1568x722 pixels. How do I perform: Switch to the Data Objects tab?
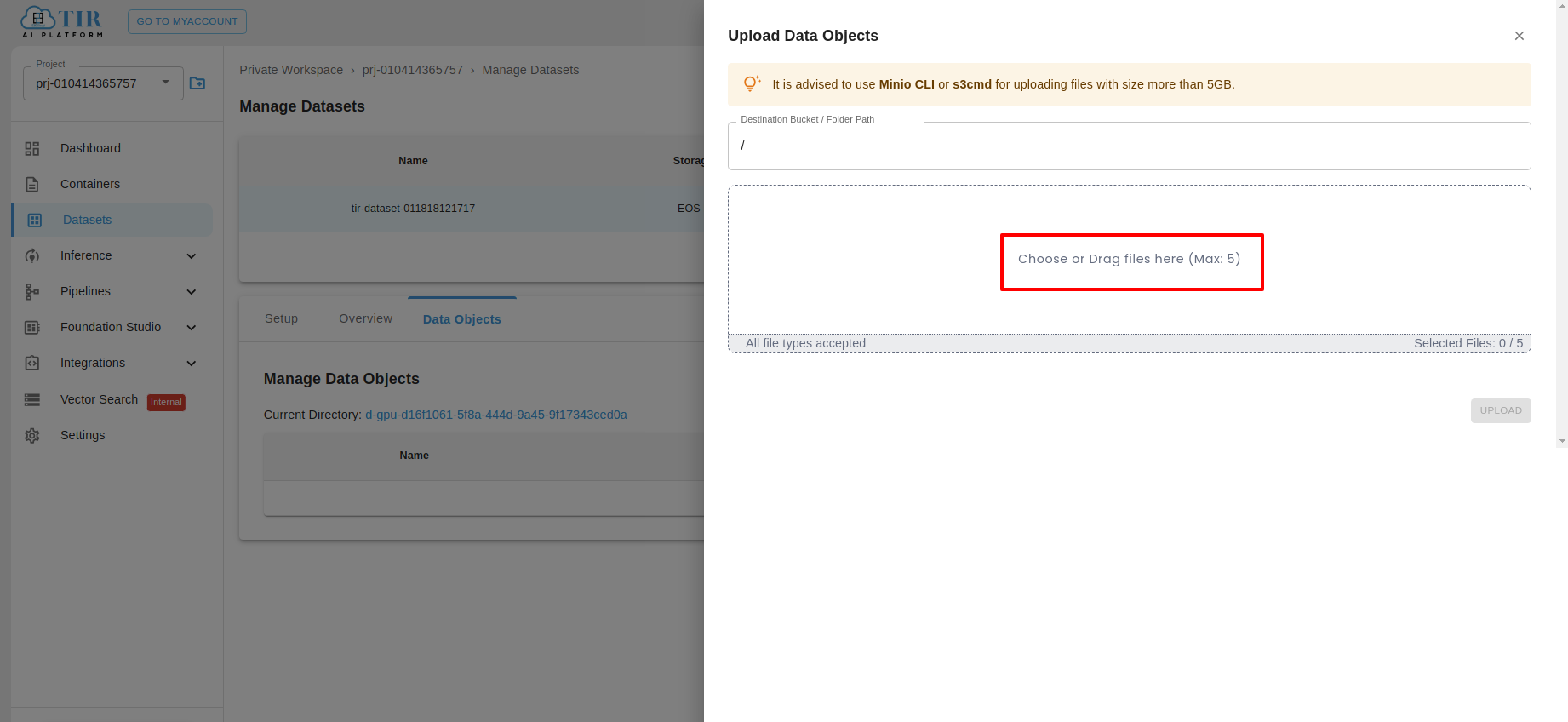[x=462, y=319]
